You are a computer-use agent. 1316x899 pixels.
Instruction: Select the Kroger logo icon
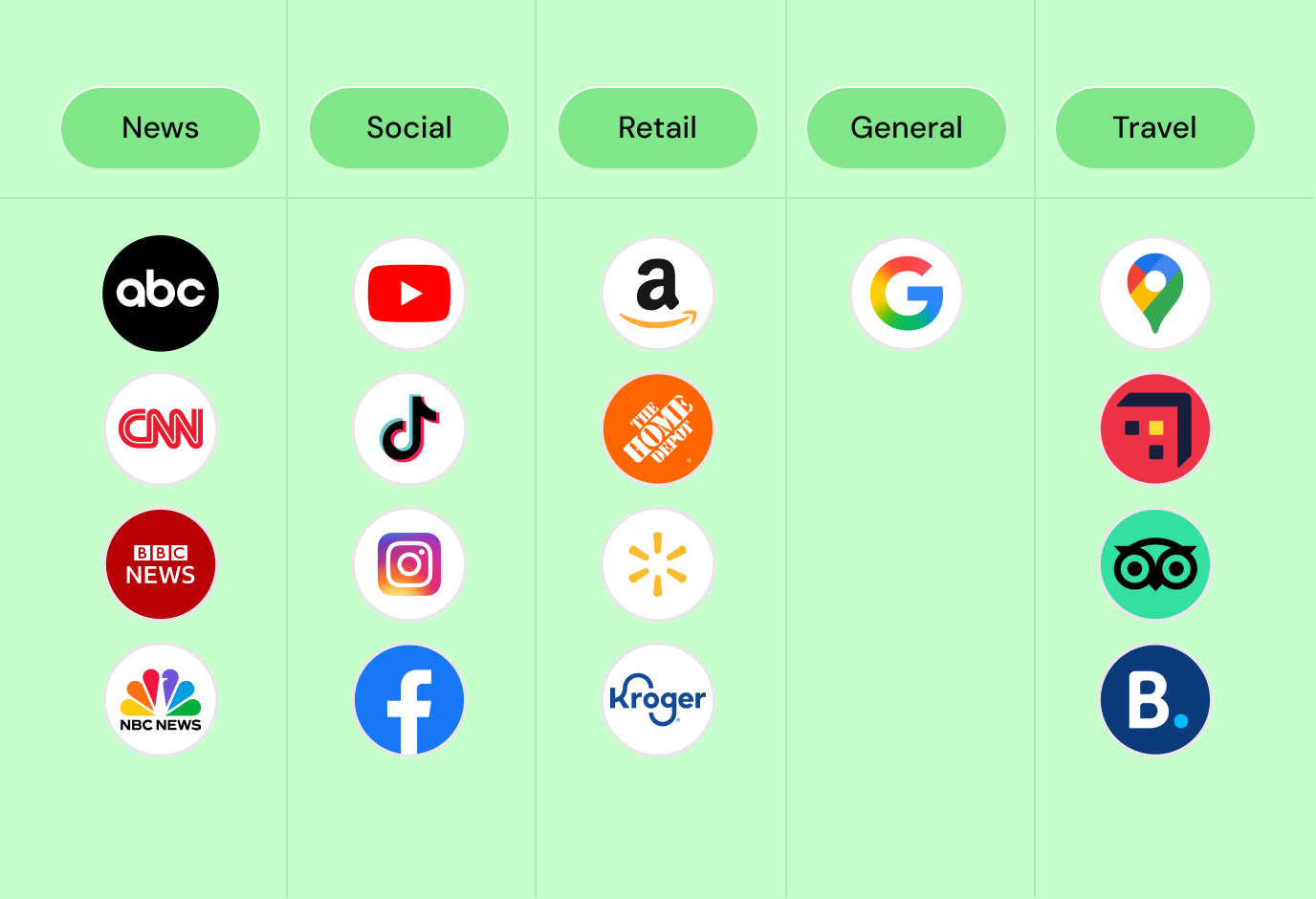(658, 700)
